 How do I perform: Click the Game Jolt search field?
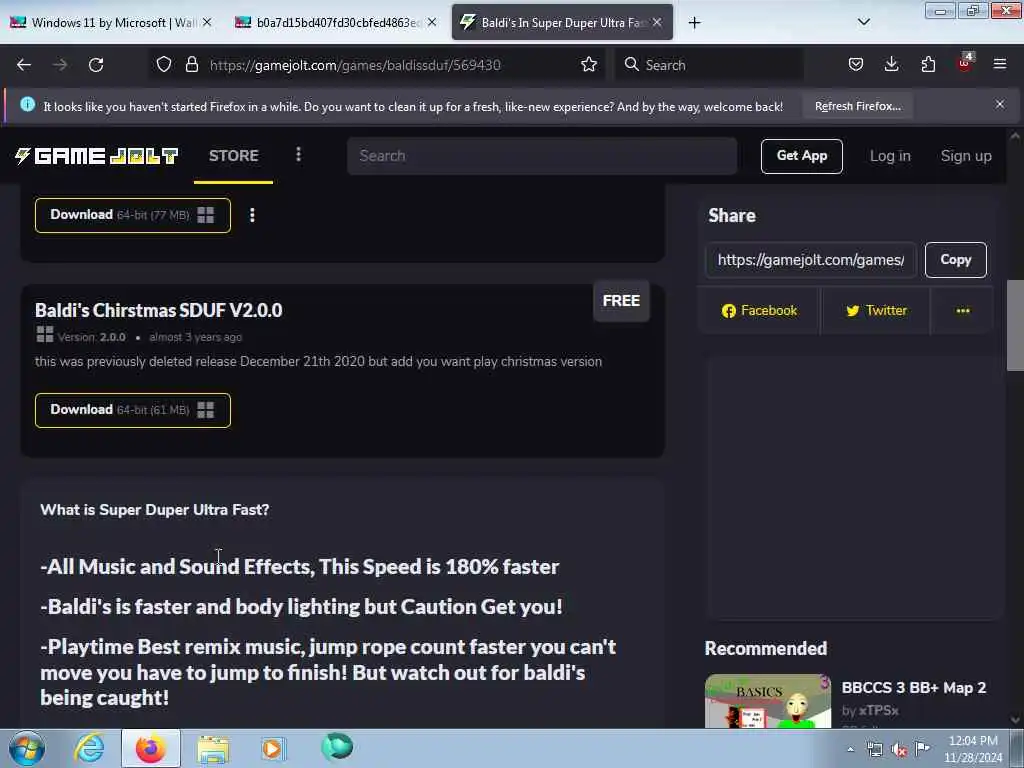click(542, 156)
